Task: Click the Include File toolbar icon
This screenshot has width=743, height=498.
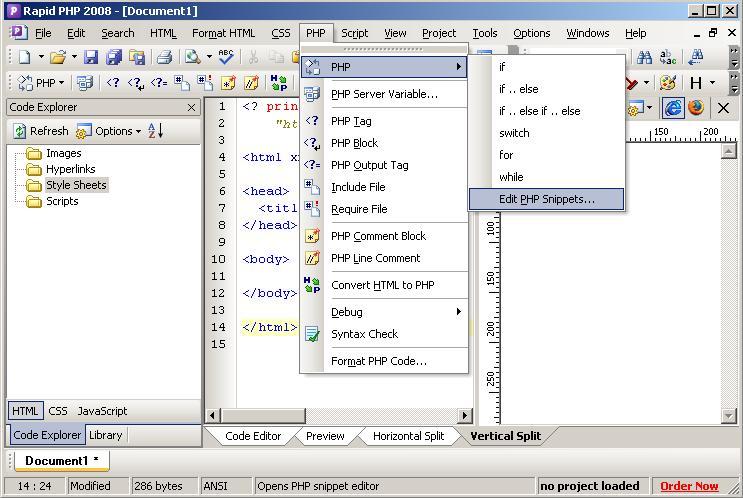Action: click(x=181, y=83)
